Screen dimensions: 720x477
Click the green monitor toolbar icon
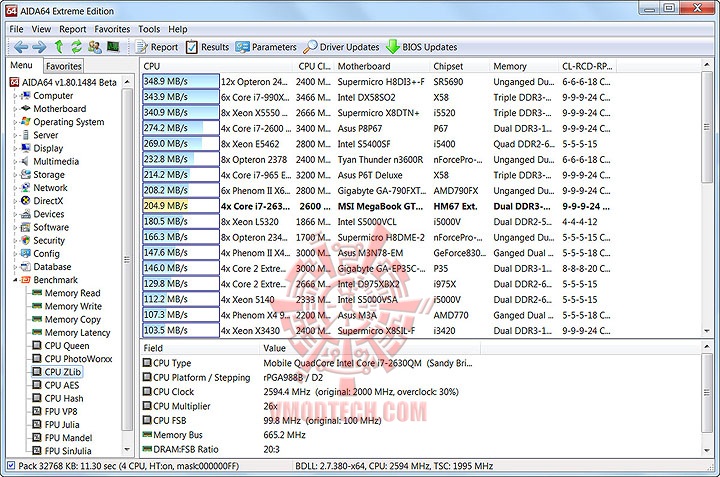(113, 46)
